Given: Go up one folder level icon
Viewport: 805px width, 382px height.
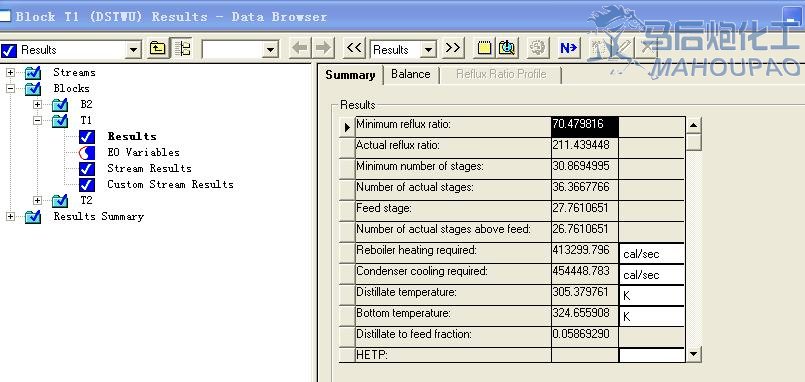Looking at the screenshot, I should click(x=157, y=49).
